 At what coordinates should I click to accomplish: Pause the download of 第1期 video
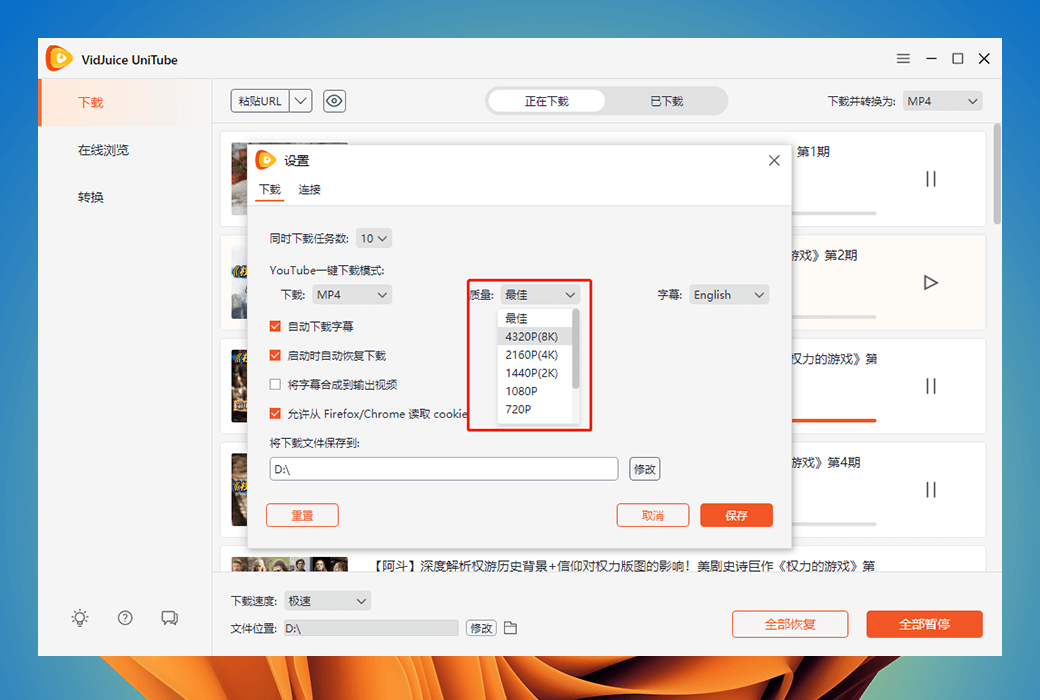(x=931, y=179)
